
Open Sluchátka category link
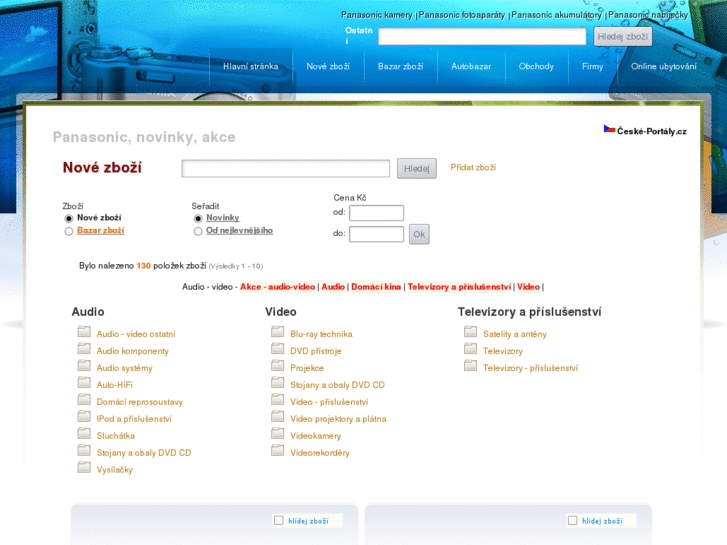point(115,436)
